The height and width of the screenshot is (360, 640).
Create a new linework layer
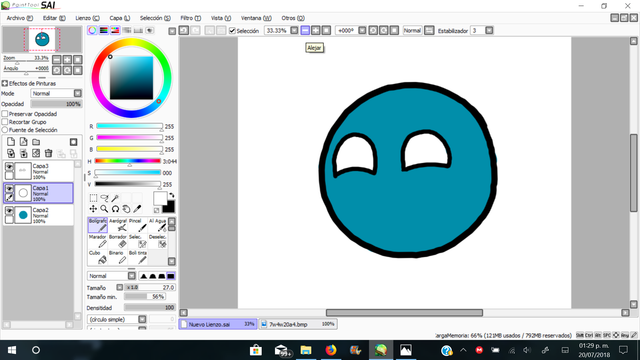[24, 142]
